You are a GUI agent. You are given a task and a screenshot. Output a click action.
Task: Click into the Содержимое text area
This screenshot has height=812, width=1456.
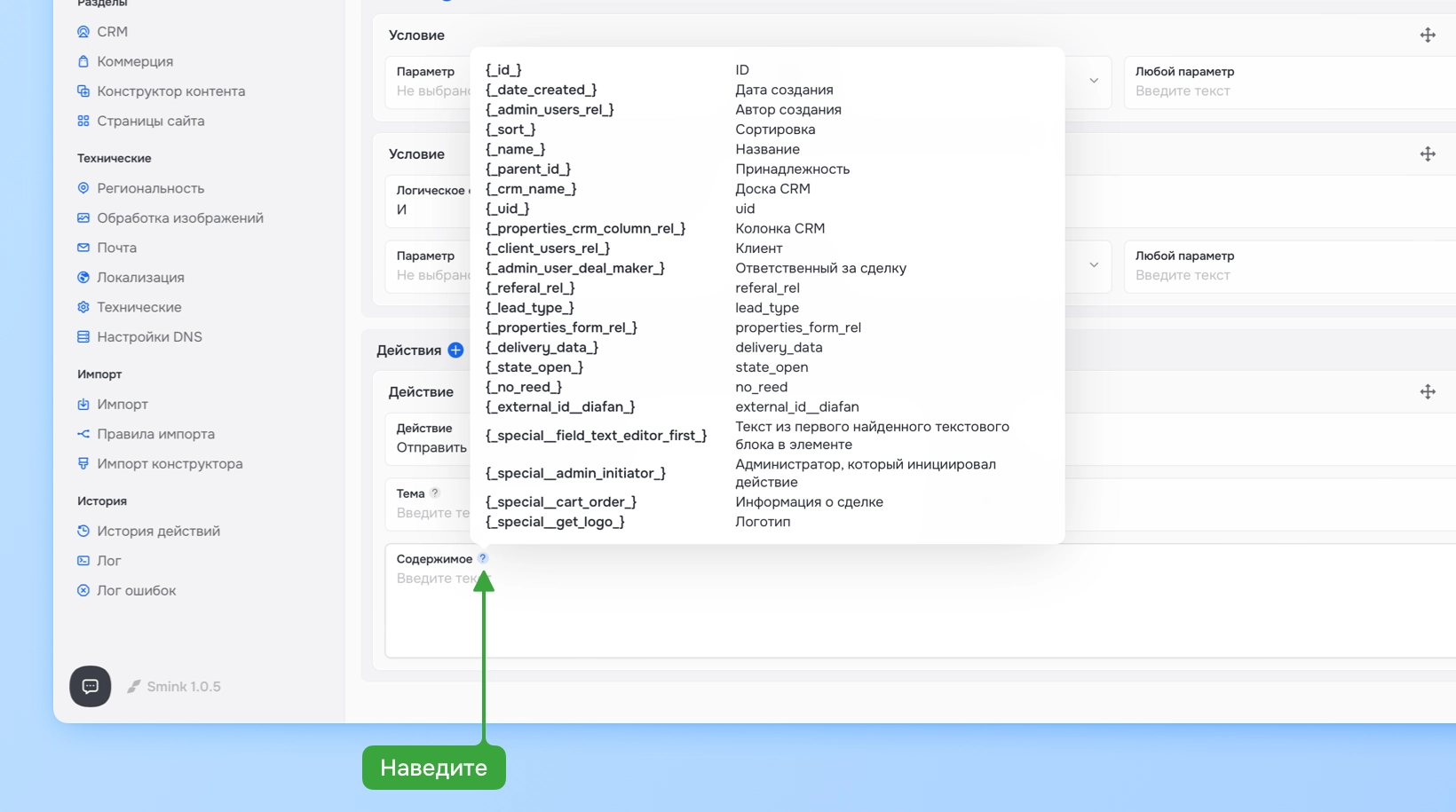click(x=921, y=601)
